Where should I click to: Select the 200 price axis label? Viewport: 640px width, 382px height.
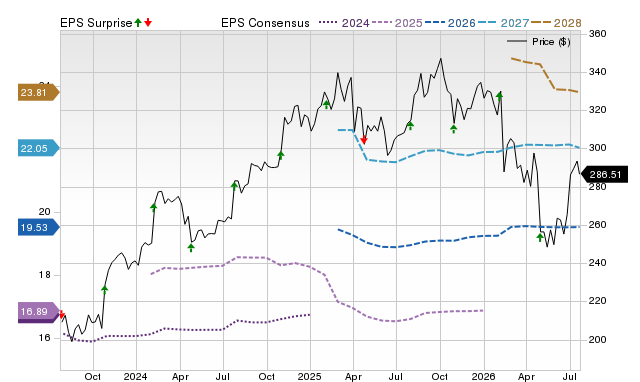tap(597, 340)
